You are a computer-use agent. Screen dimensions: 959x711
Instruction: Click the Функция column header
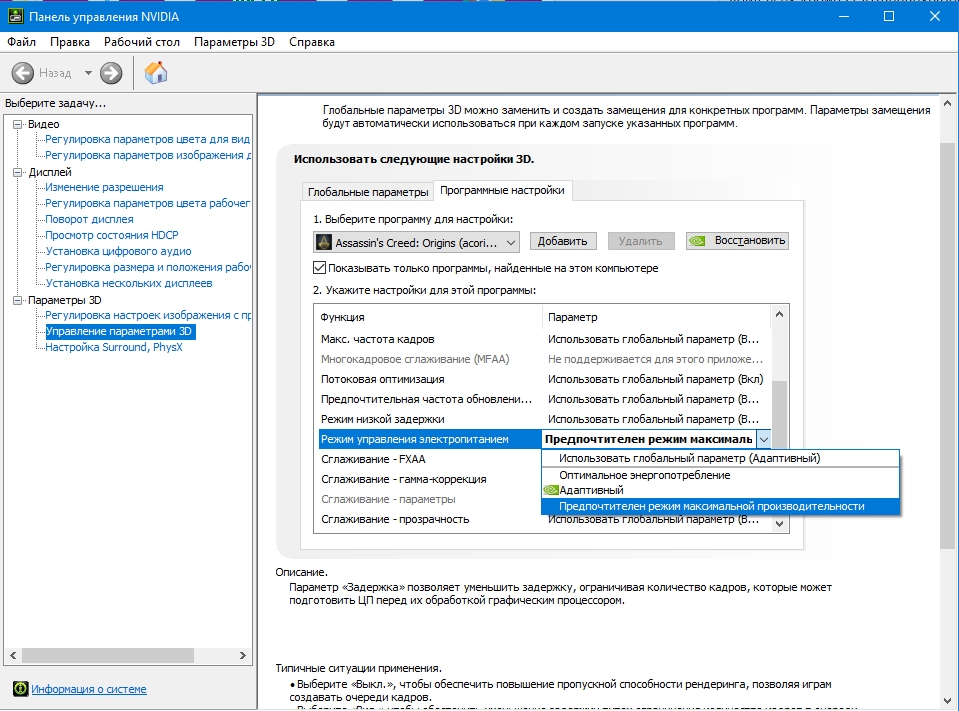[429, 317]
